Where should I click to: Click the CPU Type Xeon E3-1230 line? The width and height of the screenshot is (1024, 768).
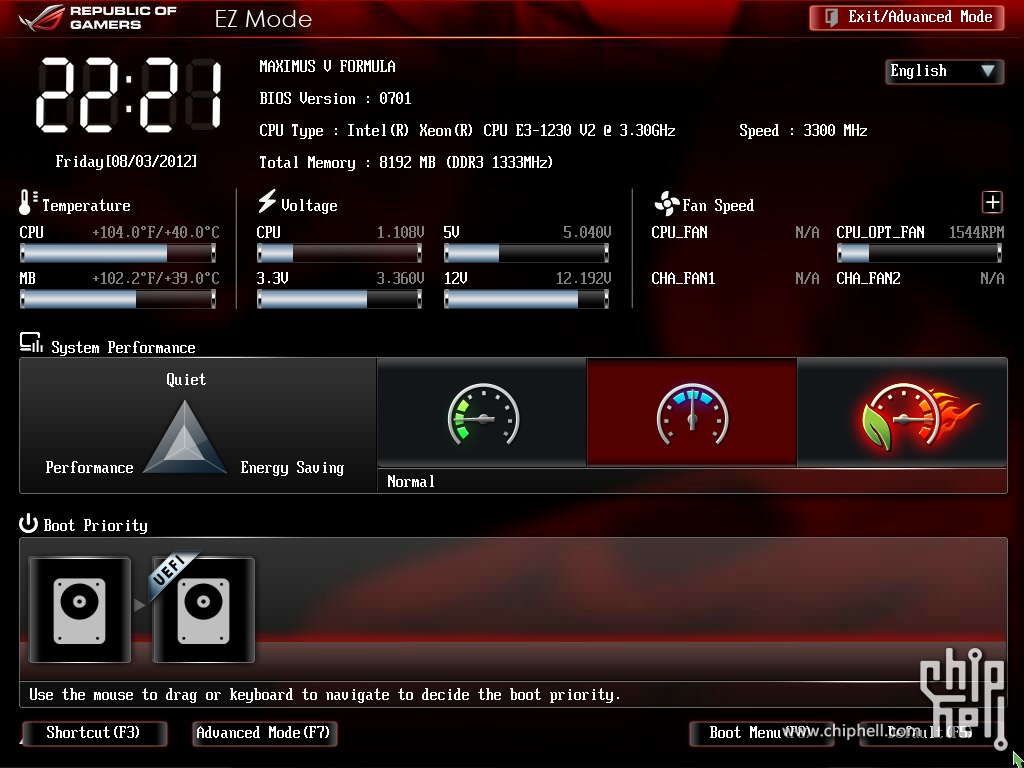tap(467, 131)
